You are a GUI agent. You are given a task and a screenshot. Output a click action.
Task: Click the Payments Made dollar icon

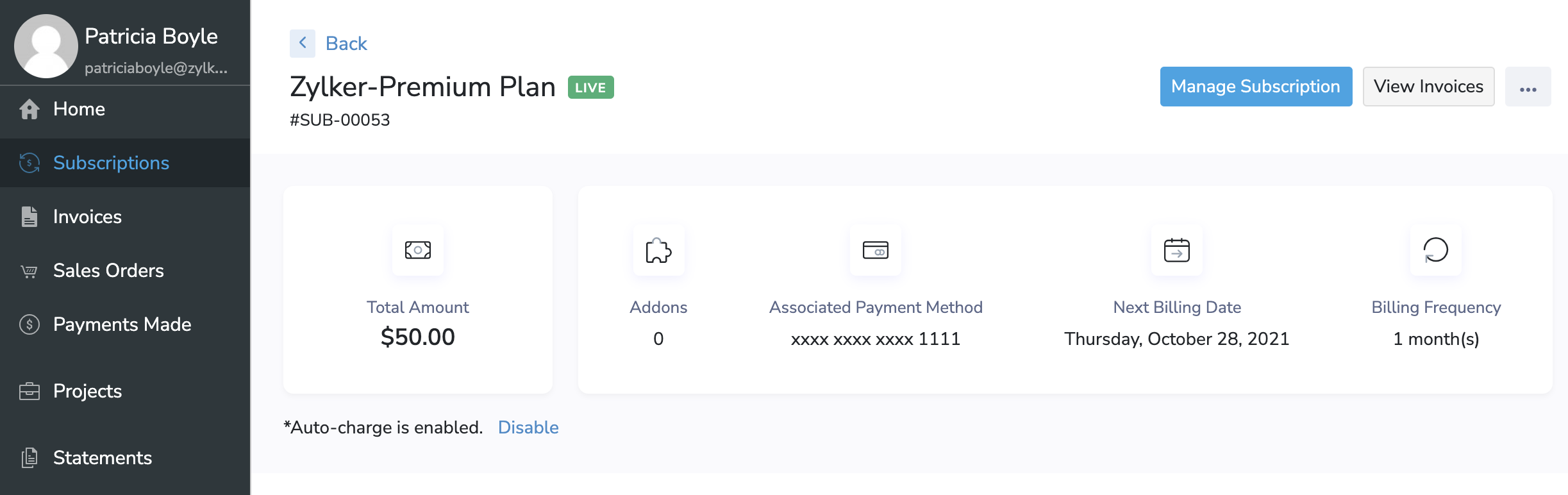(29, 324)
